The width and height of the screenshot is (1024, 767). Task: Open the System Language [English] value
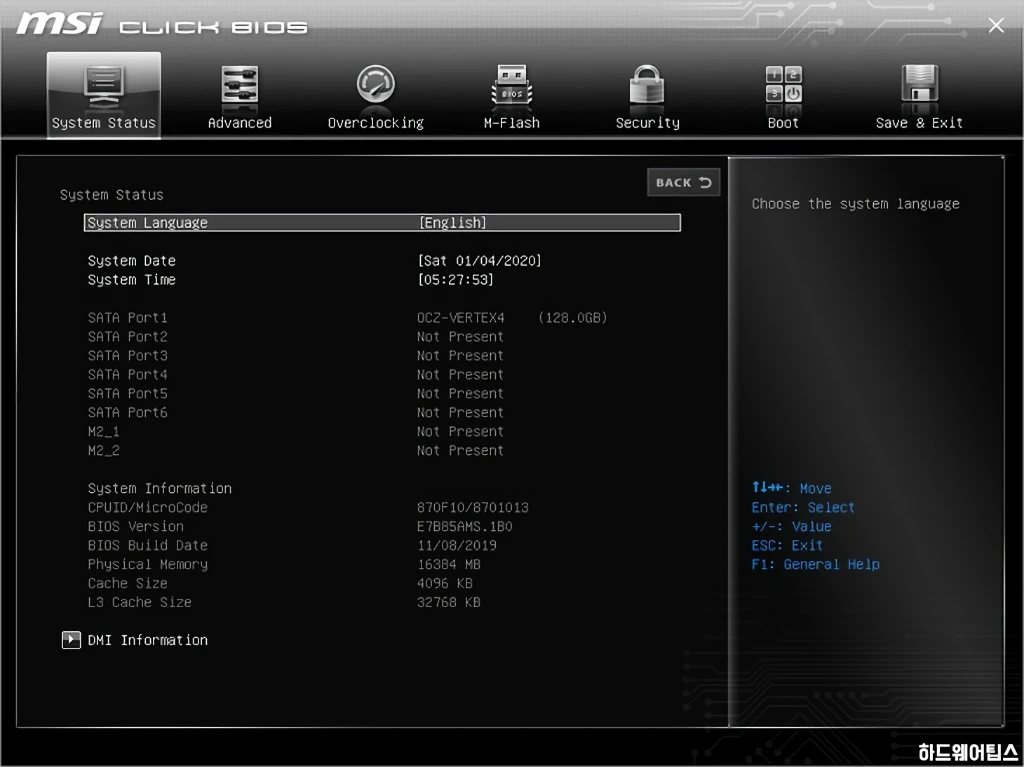pos(453,223)
